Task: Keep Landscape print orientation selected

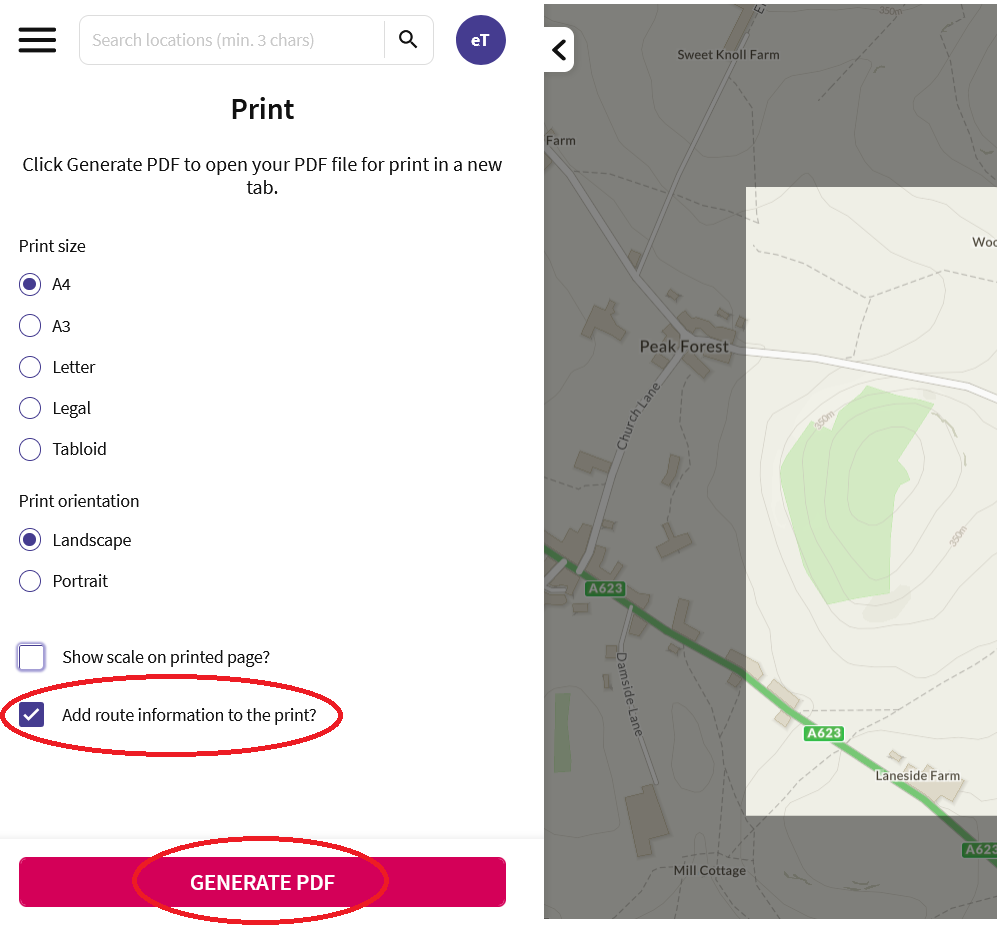Action: [x=29, y=539]
